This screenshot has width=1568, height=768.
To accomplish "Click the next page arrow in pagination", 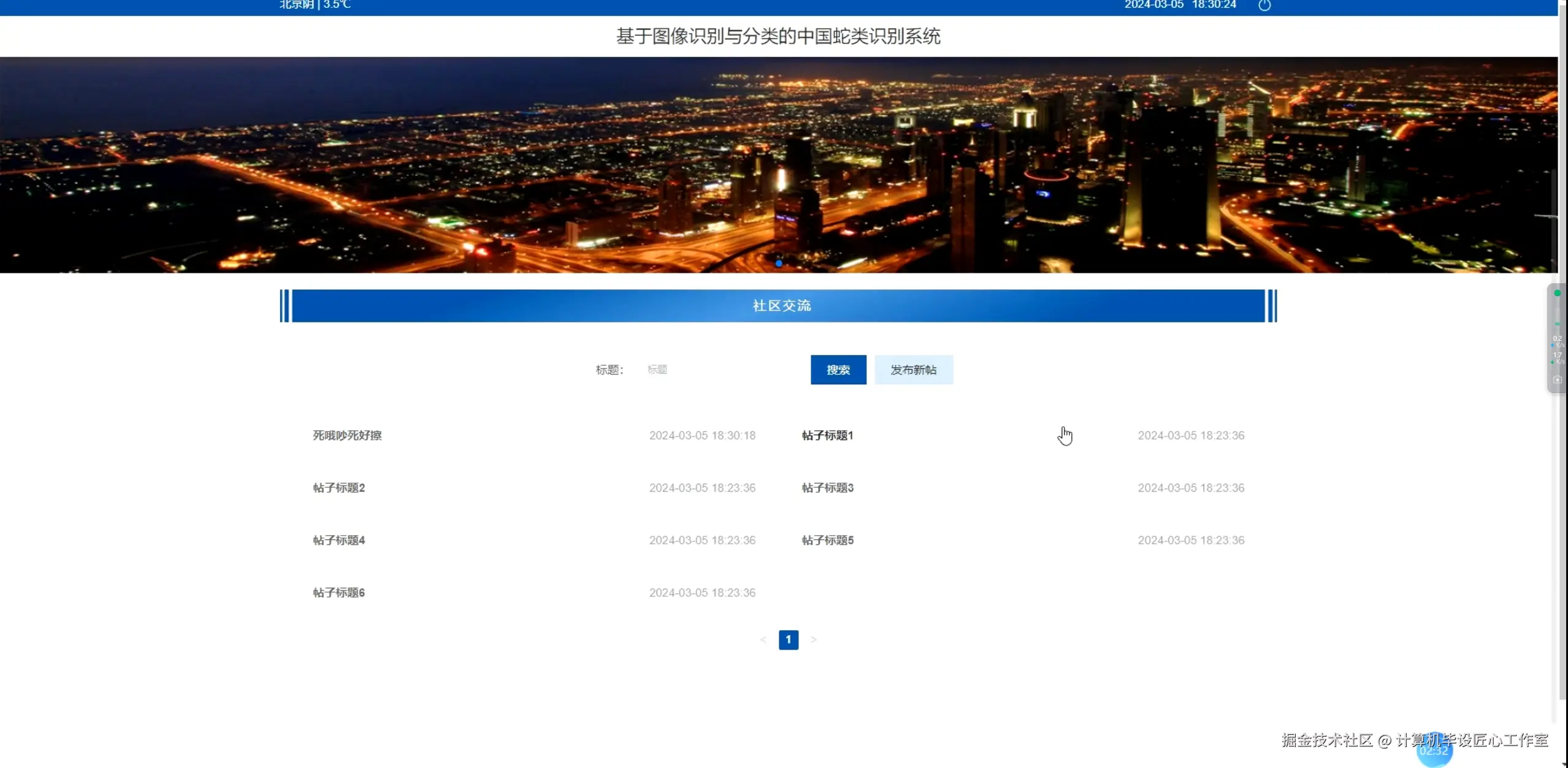I will 814,640.
